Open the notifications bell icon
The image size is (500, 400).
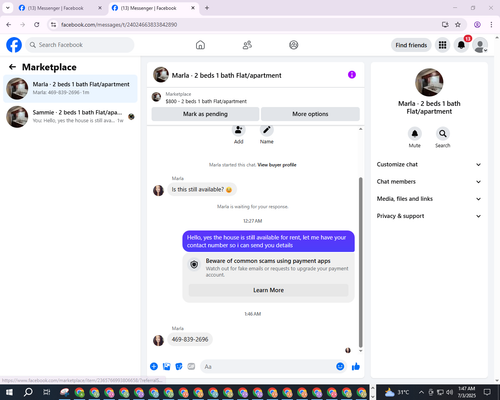tap(461, 45)
